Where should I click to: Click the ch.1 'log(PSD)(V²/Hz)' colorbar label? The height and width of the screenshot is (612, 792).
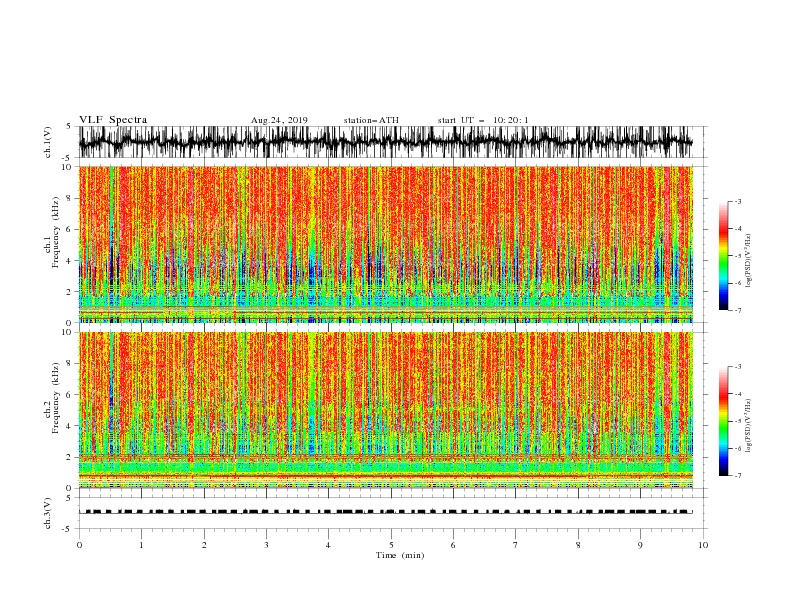749,261
